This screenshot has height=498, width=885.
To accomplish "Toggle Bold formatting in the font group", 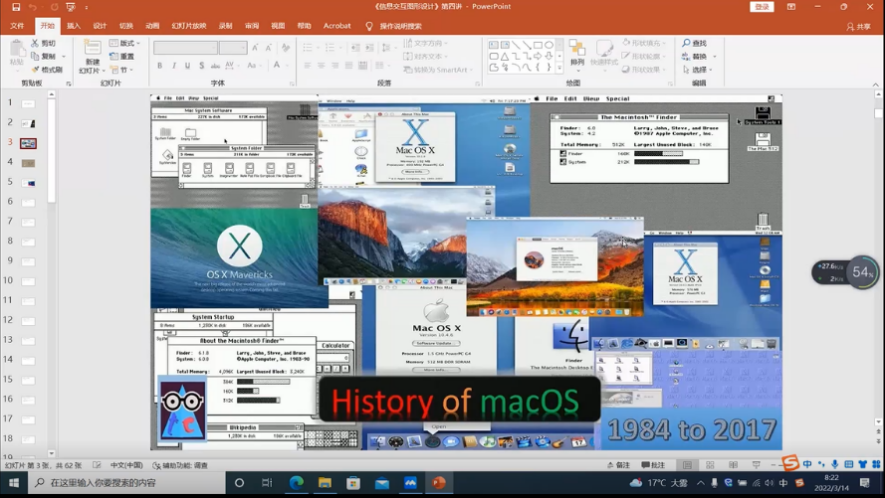I will coord(160,66).
